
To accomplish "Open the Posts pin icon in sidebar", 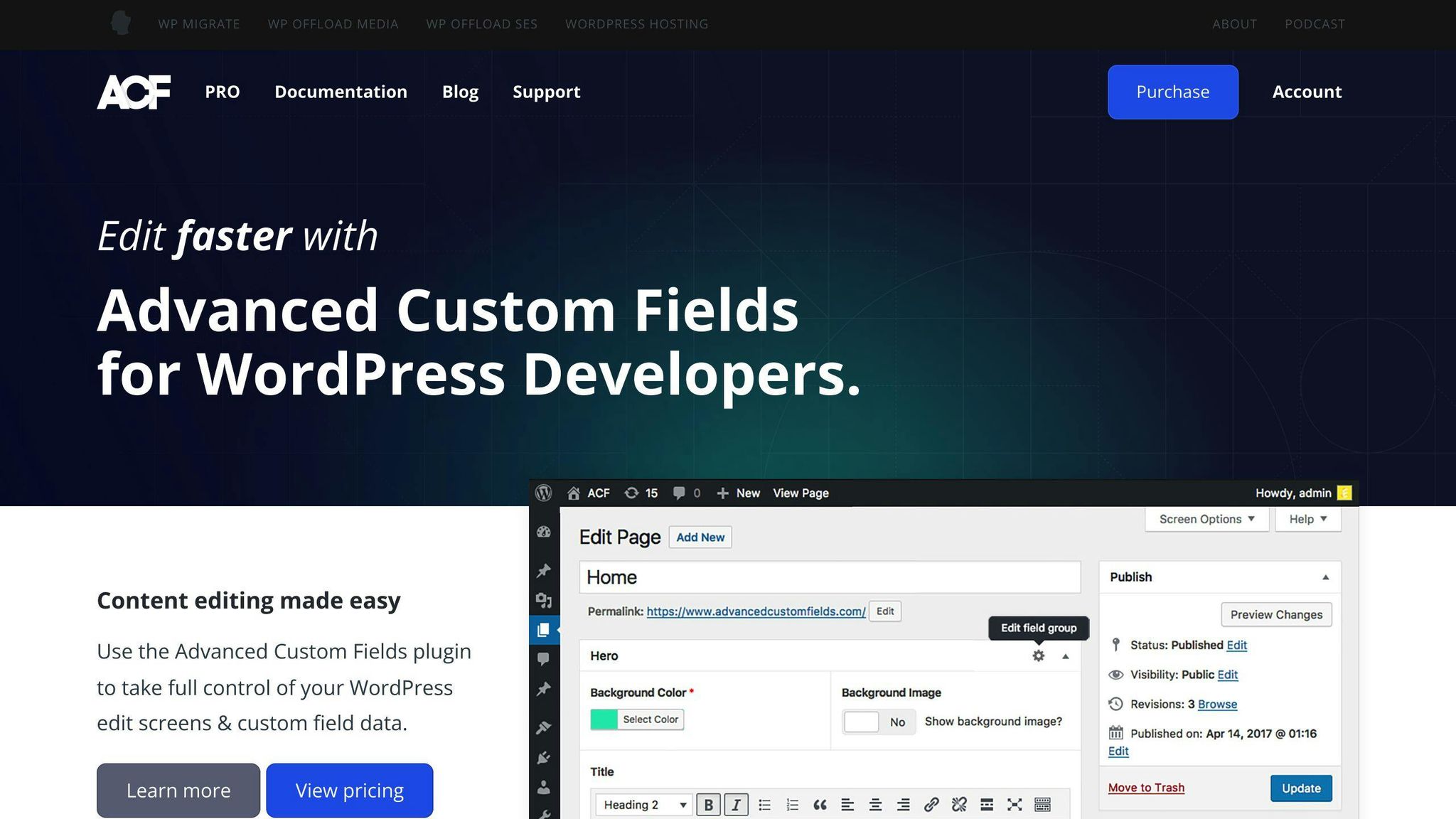I will click(x=544, y=570).
